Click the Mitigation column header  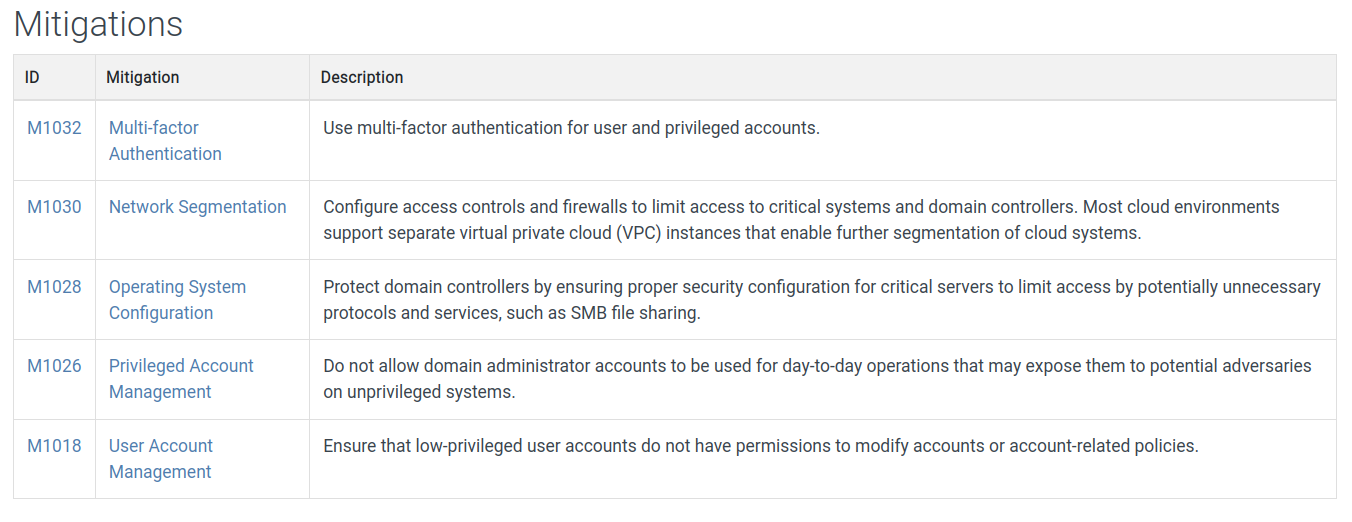coord(143,77)
